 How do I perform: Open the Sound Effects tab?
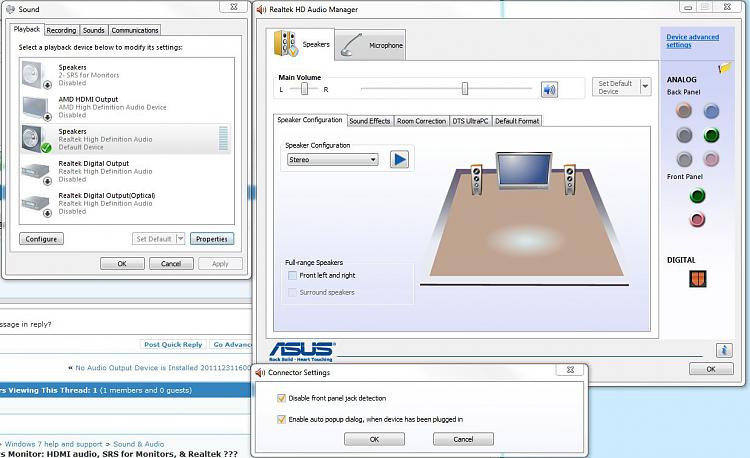click(x=370, y=121)
